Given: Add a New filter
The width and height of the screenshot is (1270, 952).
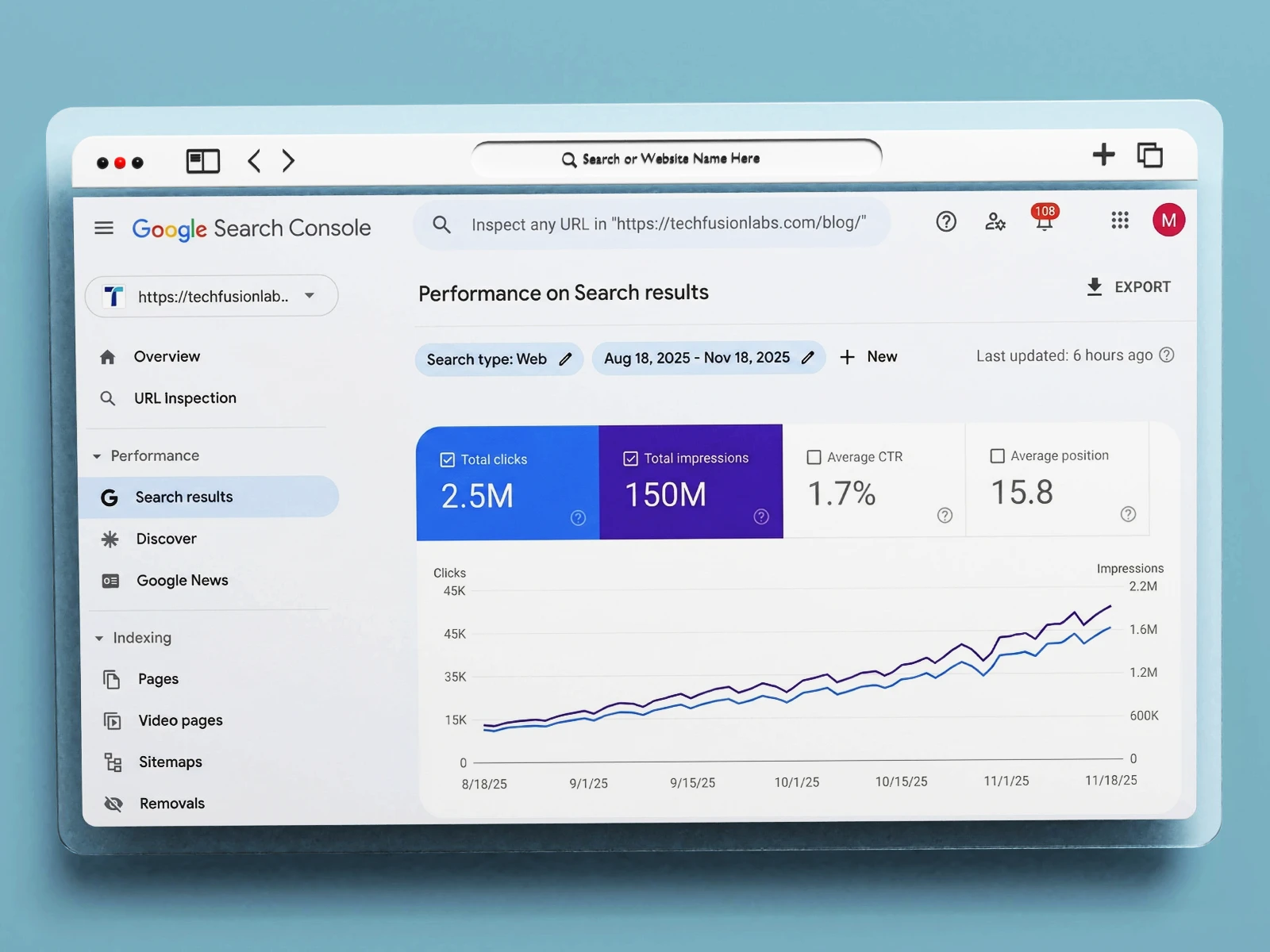Looking at the screenshot, I should point(868,357).
